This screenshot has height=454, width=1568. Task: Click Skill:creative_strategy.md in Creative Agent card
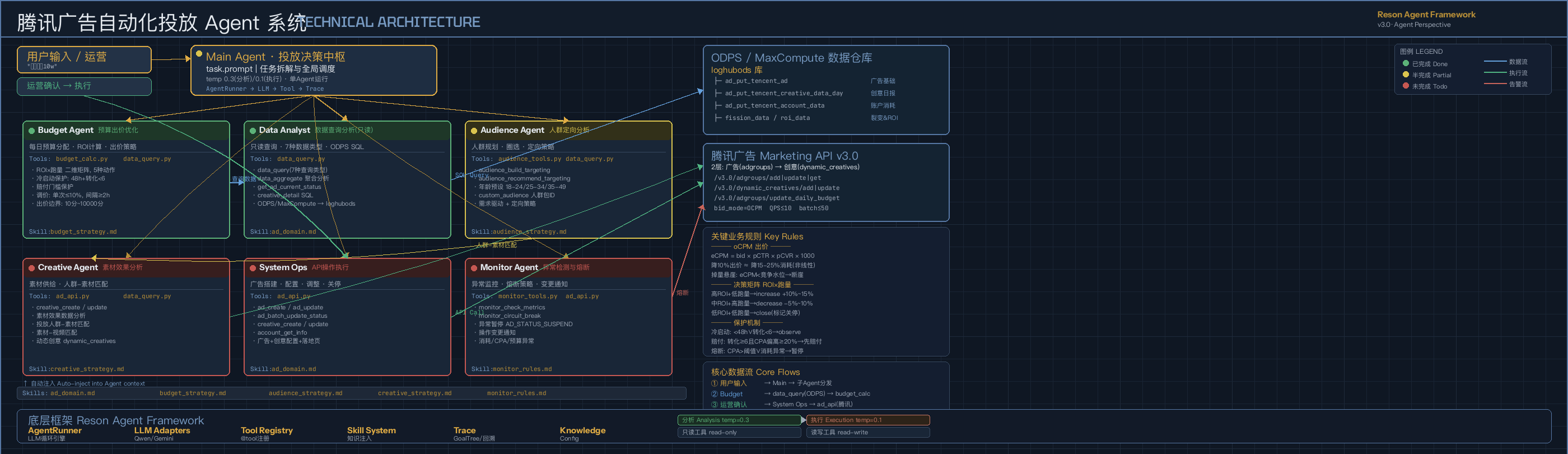coord(77,369)
